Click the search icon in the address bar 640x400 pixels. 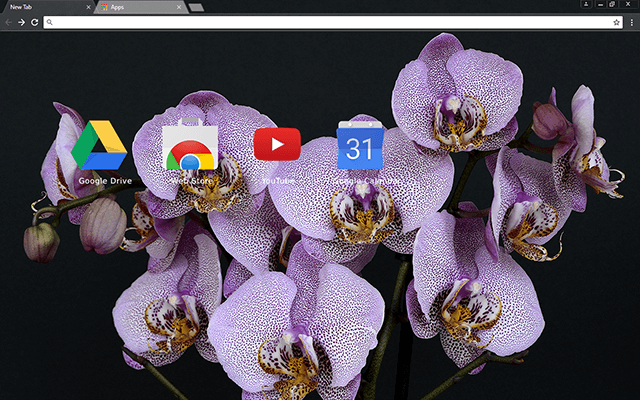pos(49,22)
